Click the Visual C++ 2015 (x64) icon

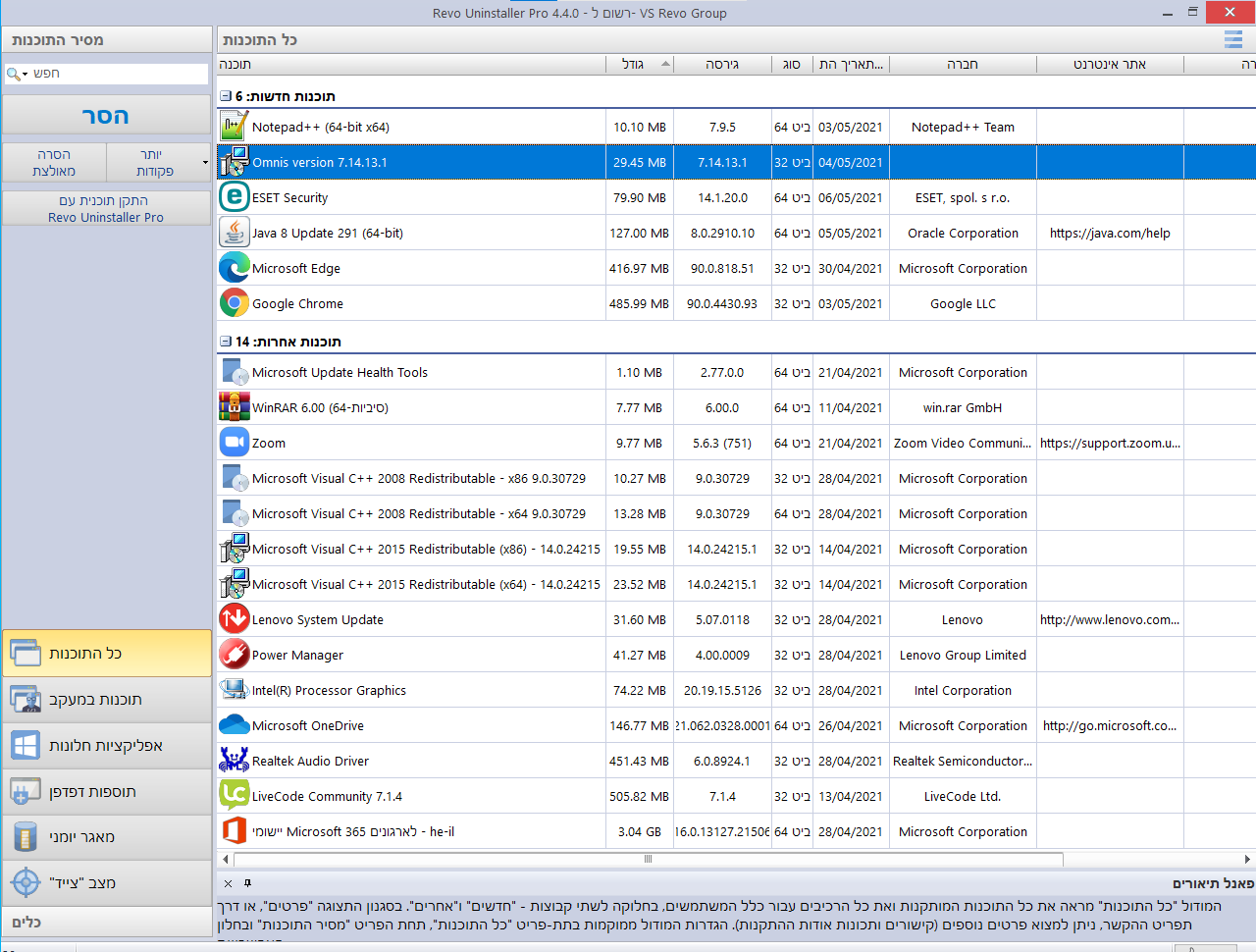tap(234, 584)
